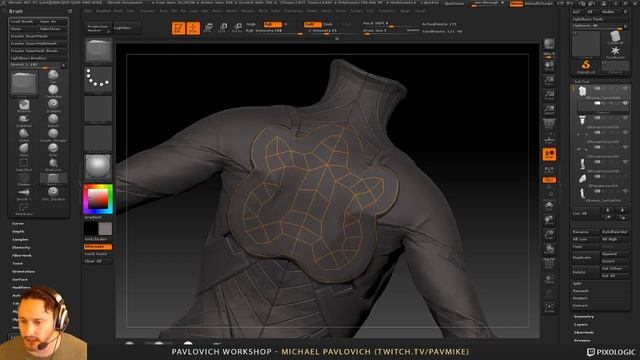This screenshot has width=640, height=360.
Task: Click the Lightbox button in top shelf
Action: pyautogui.click(x=126, y=28)
